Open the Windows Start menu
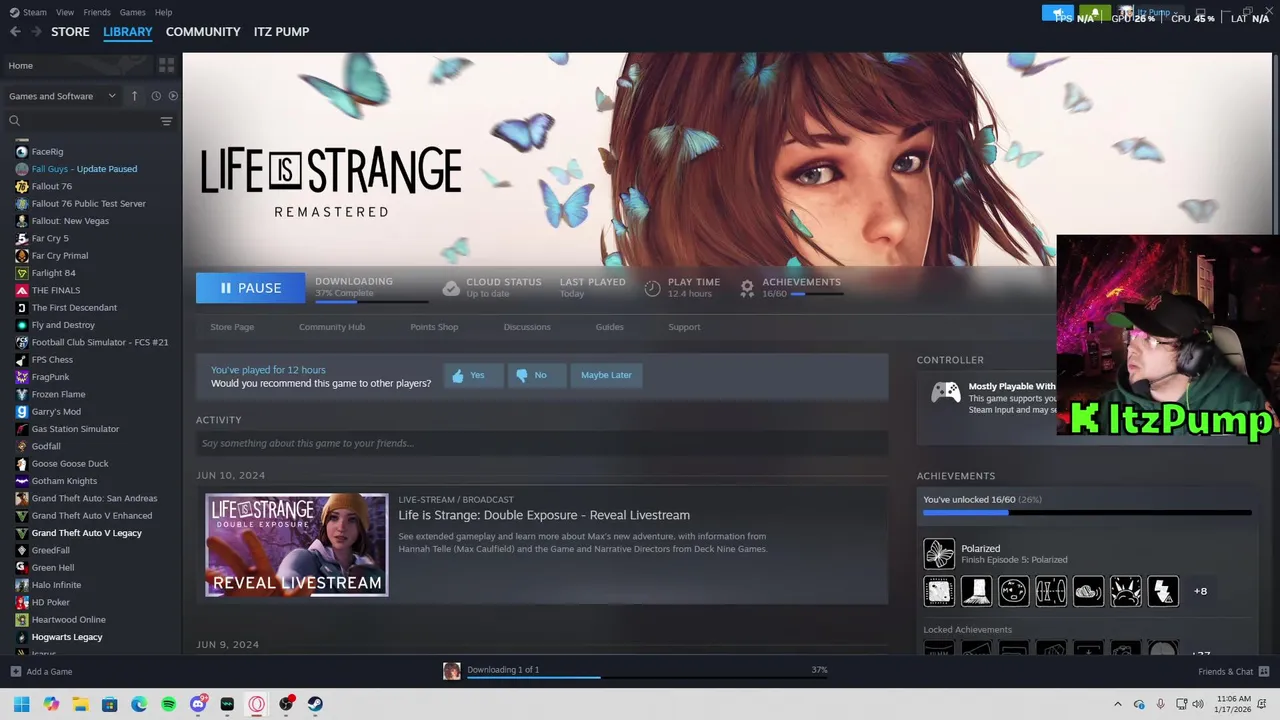Viewport: 1280px width, 720px height. pos(21,704)
